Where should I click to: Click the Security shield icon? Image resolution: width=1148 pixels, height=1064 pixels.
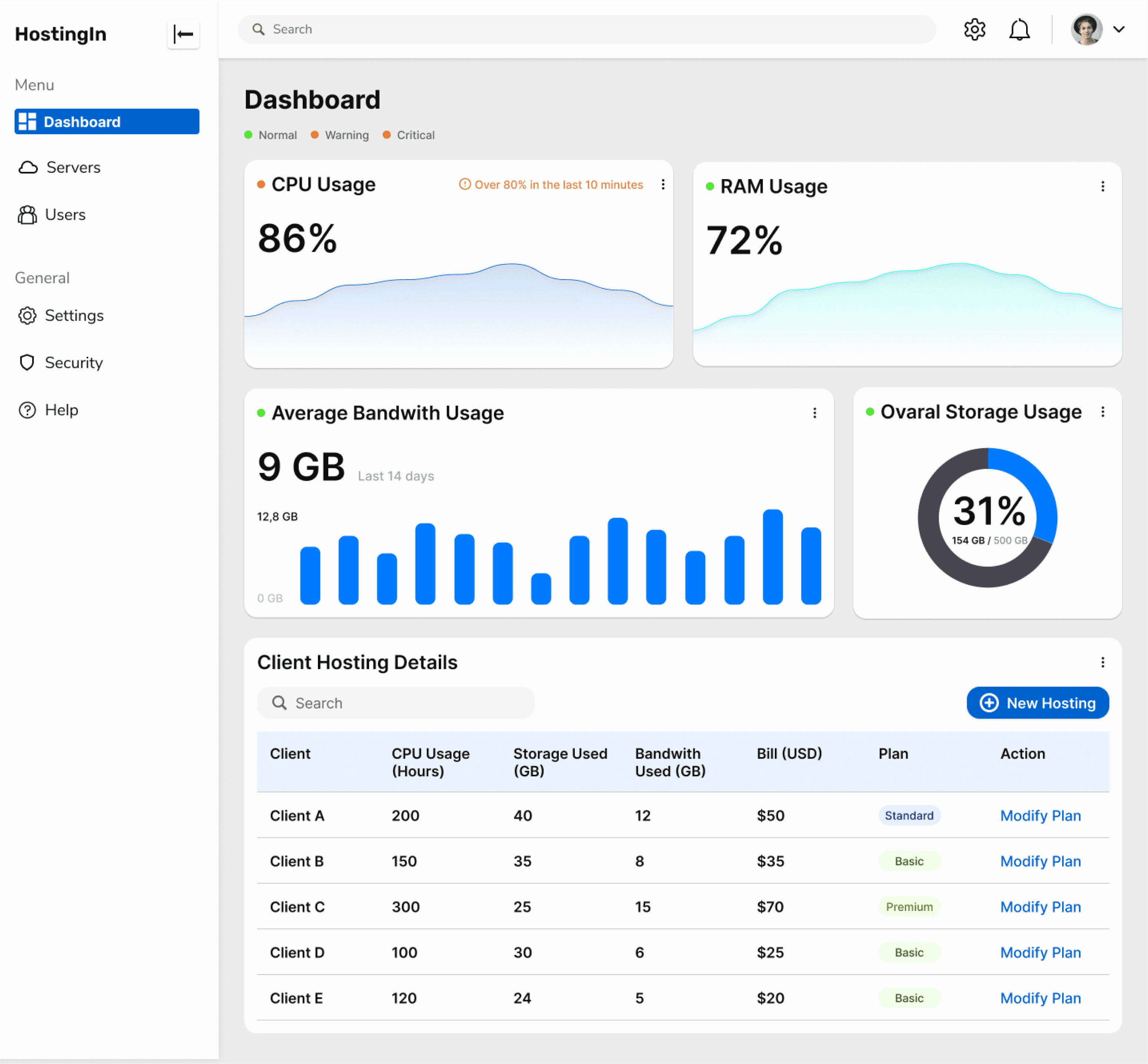click(x=27, y=363)
